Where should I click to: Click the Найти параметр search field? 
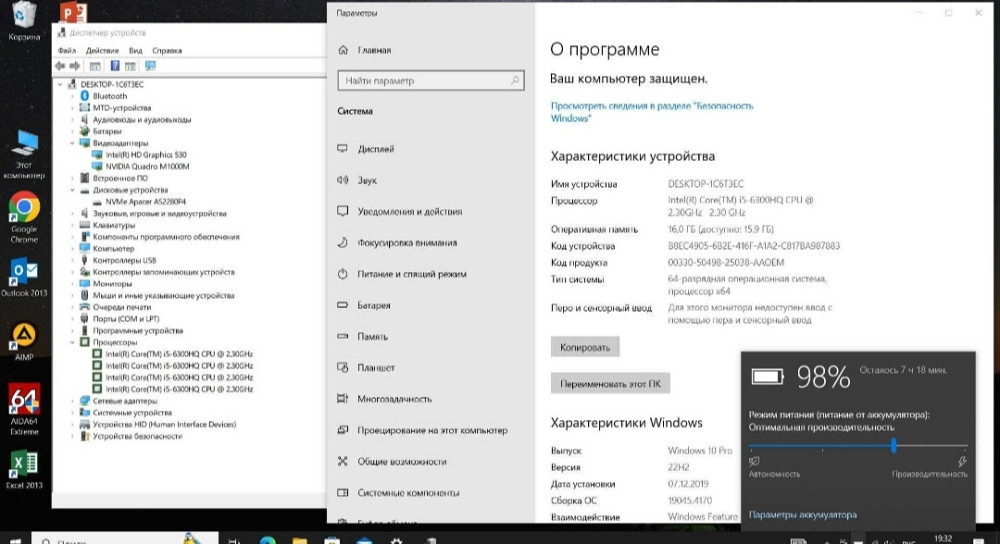[430, 80]
